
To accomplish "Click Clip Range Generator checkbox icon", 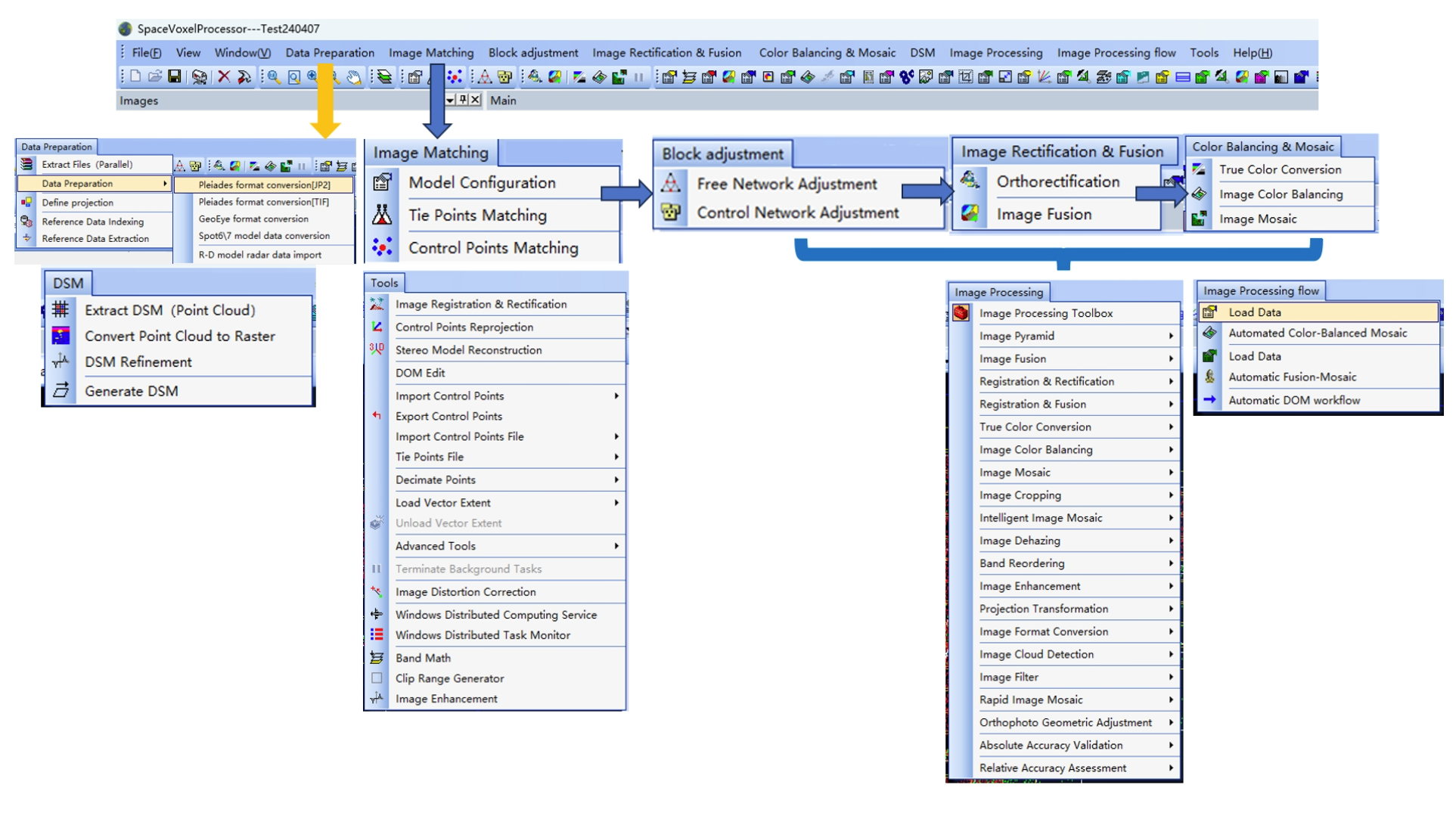I will coord(377,678).
